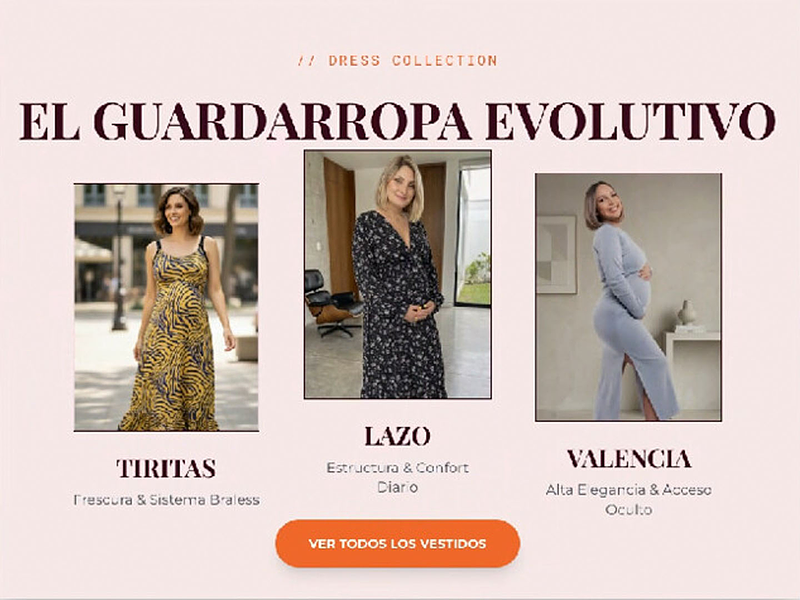The image size is (800, 600).
Task: Click the Estructura & Confort Diario description
Action: tap(397, 477)
